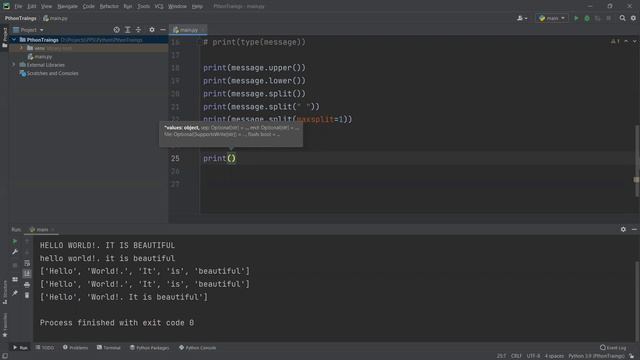This screenshot has height=360, width=640.
Task: Open Run panel settings gear
Action: pos(623,229)
